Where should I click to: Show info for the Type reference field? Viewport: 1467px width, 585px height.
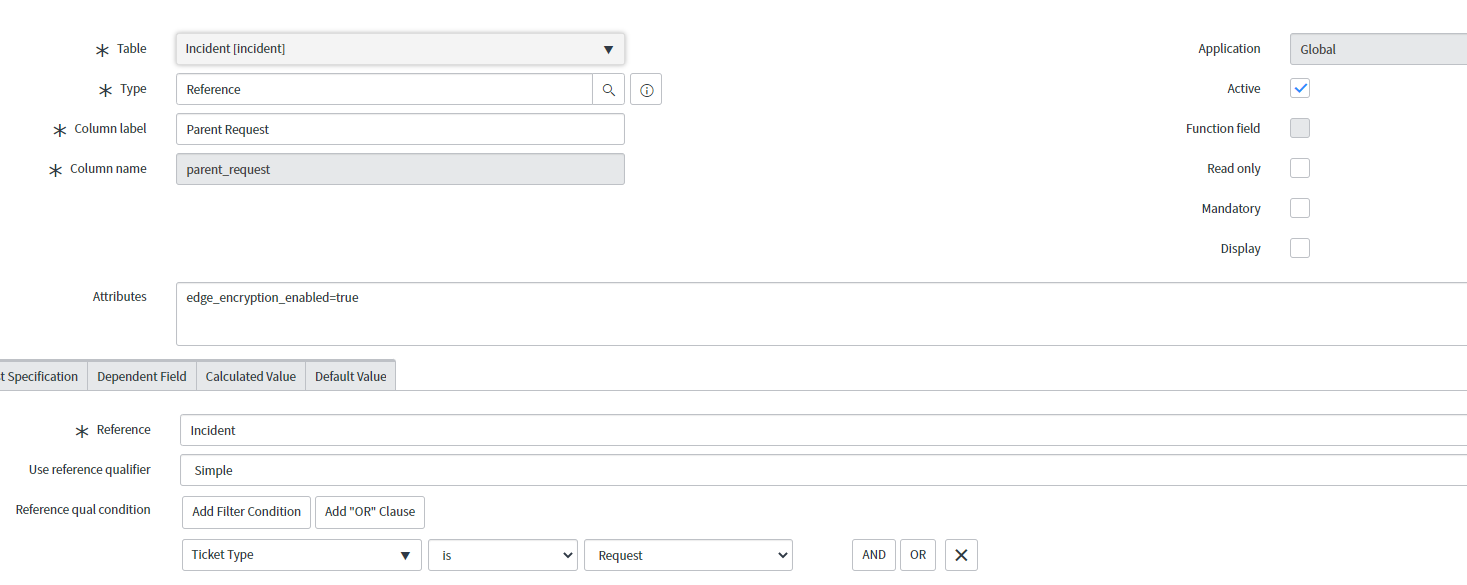pyautogui.click(x=646, y=89)
